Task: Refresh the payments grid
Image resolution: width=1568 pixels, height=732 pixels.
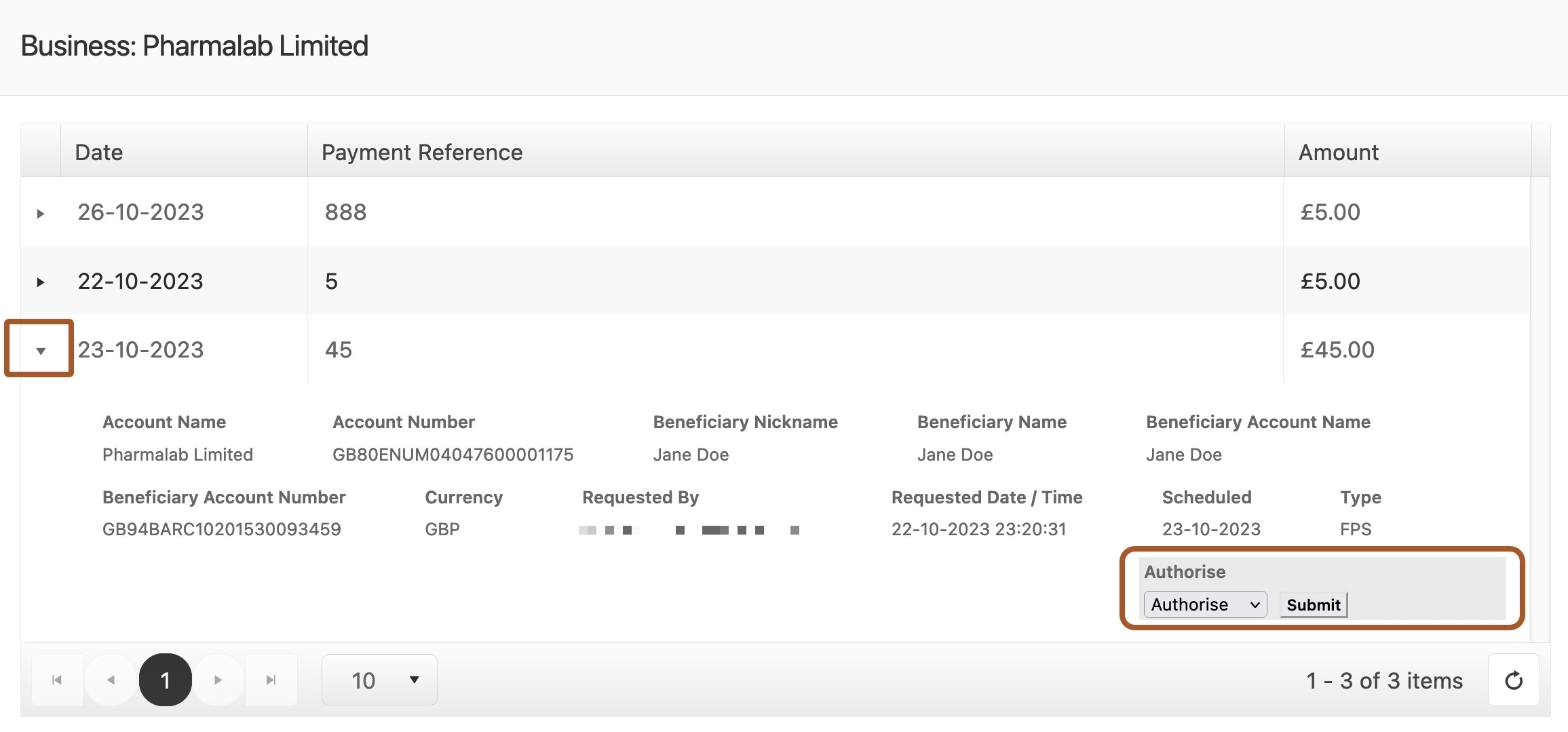Action: pyautogui.click(x=1513, y=680)
